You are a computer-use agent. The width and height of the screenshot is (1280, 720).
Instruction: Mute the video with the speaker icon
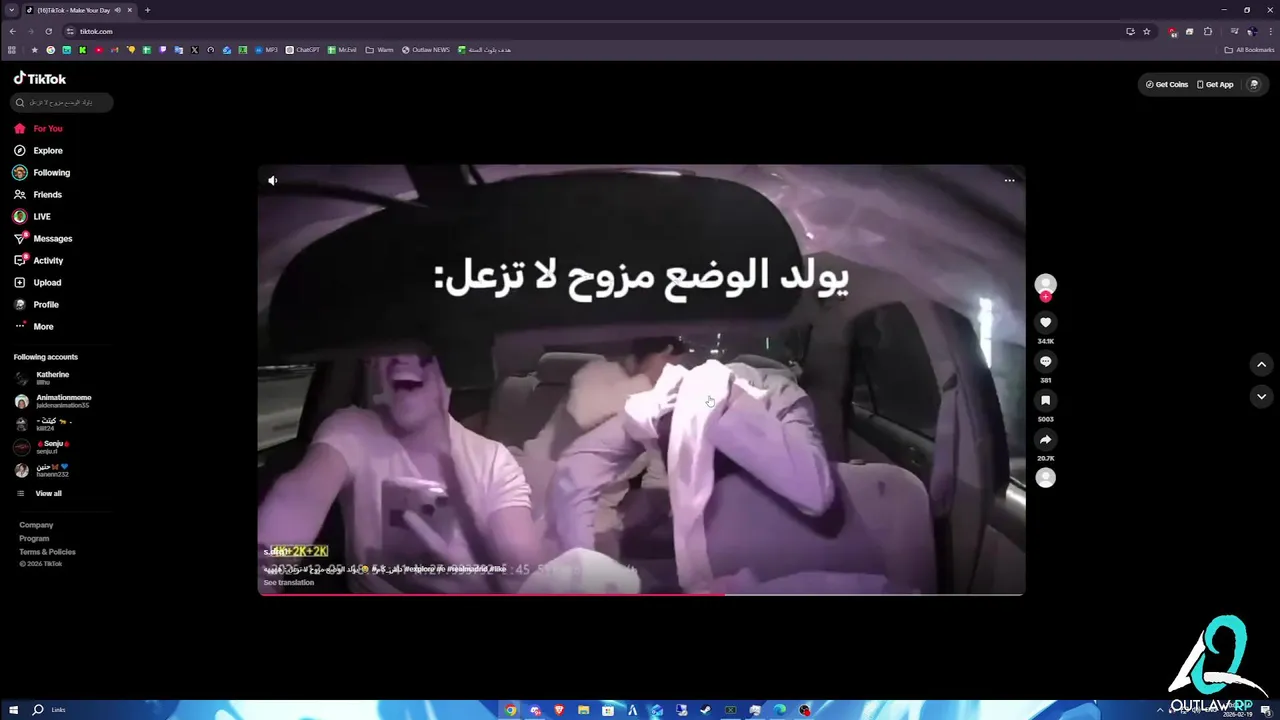[272, 180]
